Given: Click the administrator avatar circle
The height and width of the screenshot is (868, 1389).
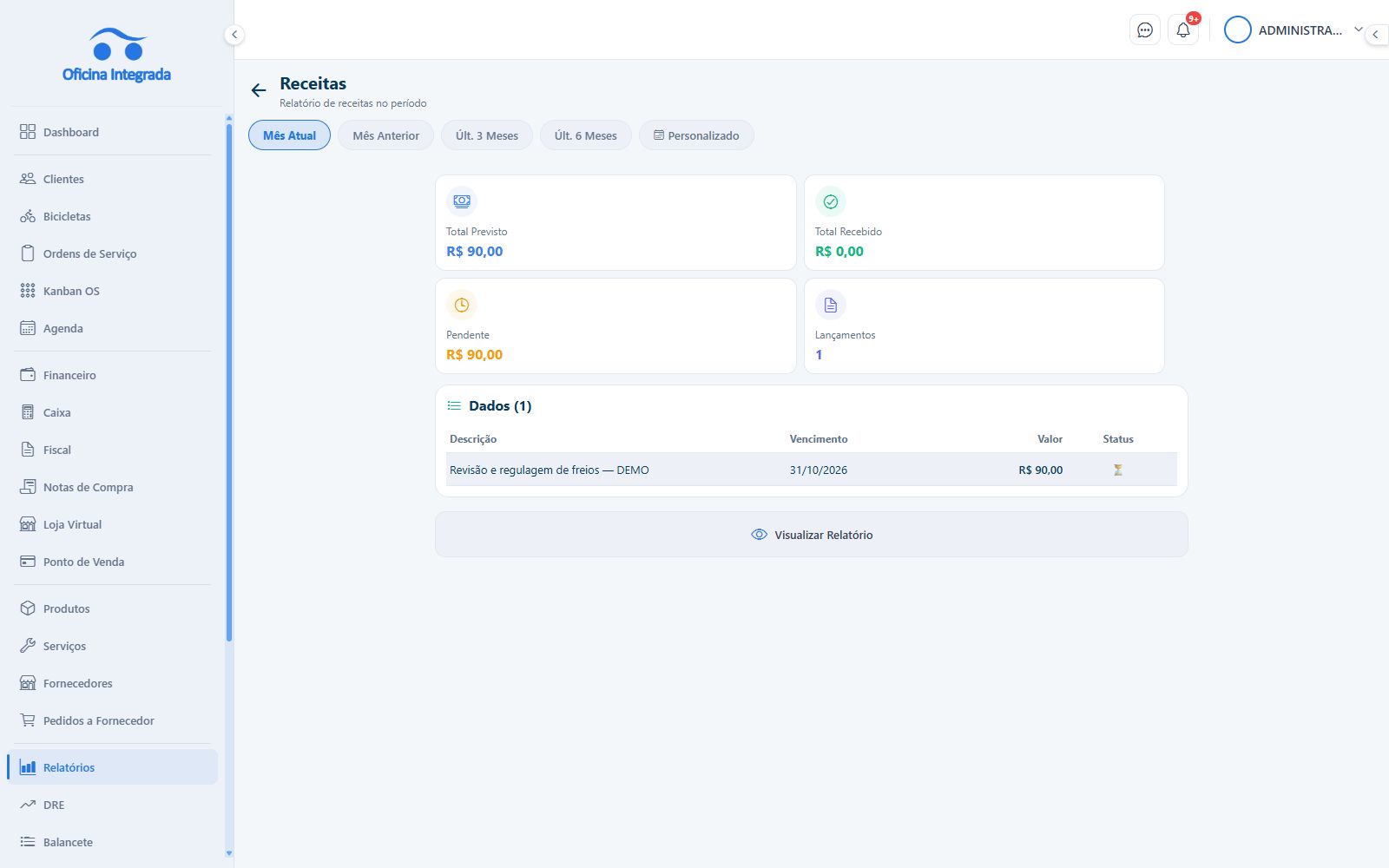Looking at the screenshot, I should [x=1237, y=30].
